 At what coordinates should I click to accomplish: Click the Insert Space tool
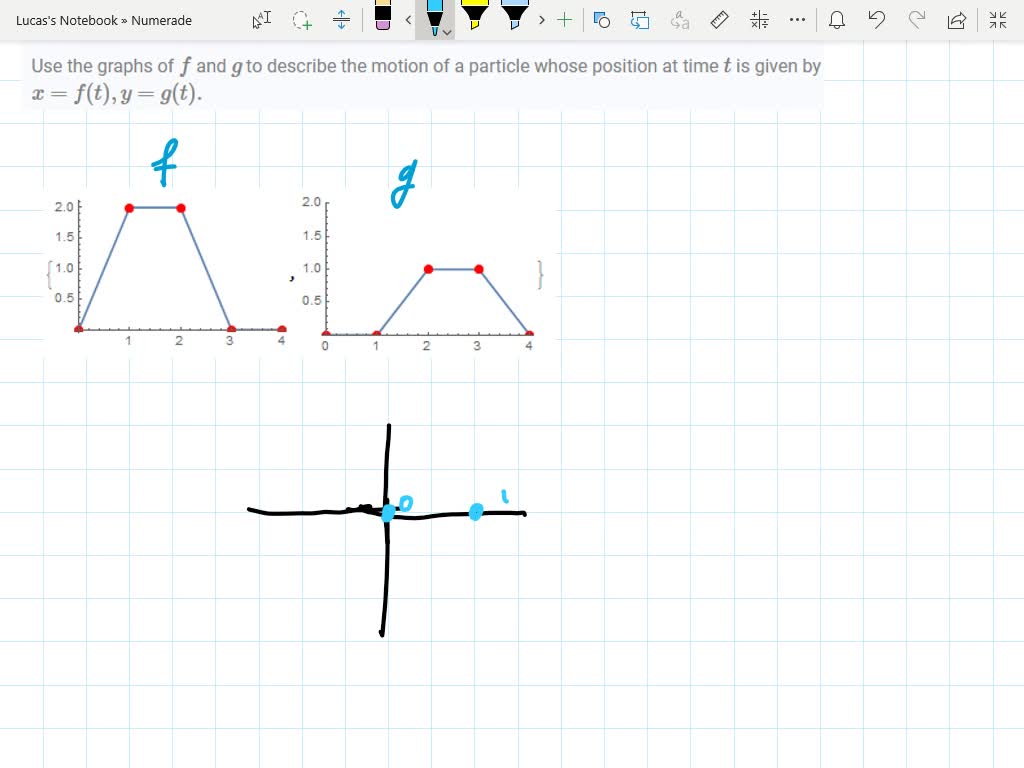pyautogui.click(x=342, y=20)
